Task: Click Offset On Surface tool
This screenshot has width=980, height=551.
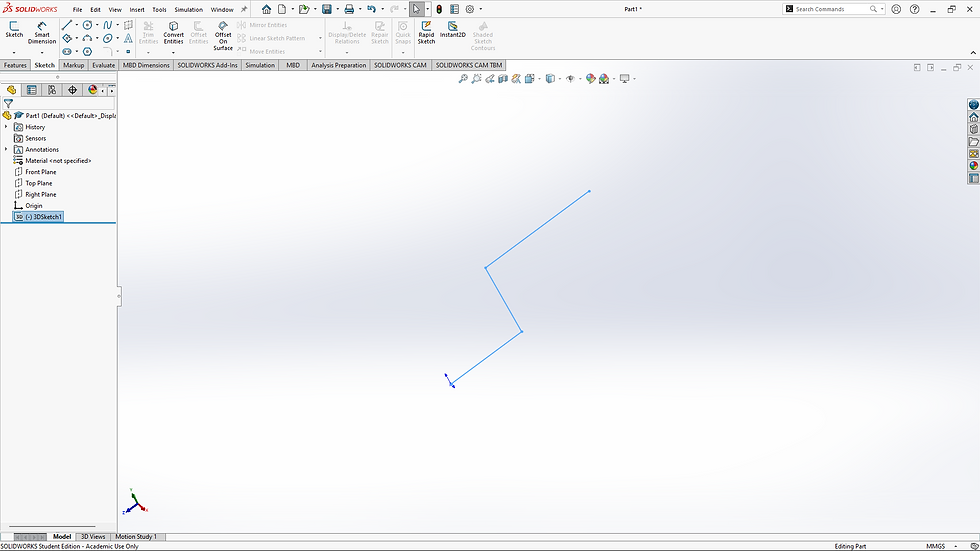Action: pos(223,36)
